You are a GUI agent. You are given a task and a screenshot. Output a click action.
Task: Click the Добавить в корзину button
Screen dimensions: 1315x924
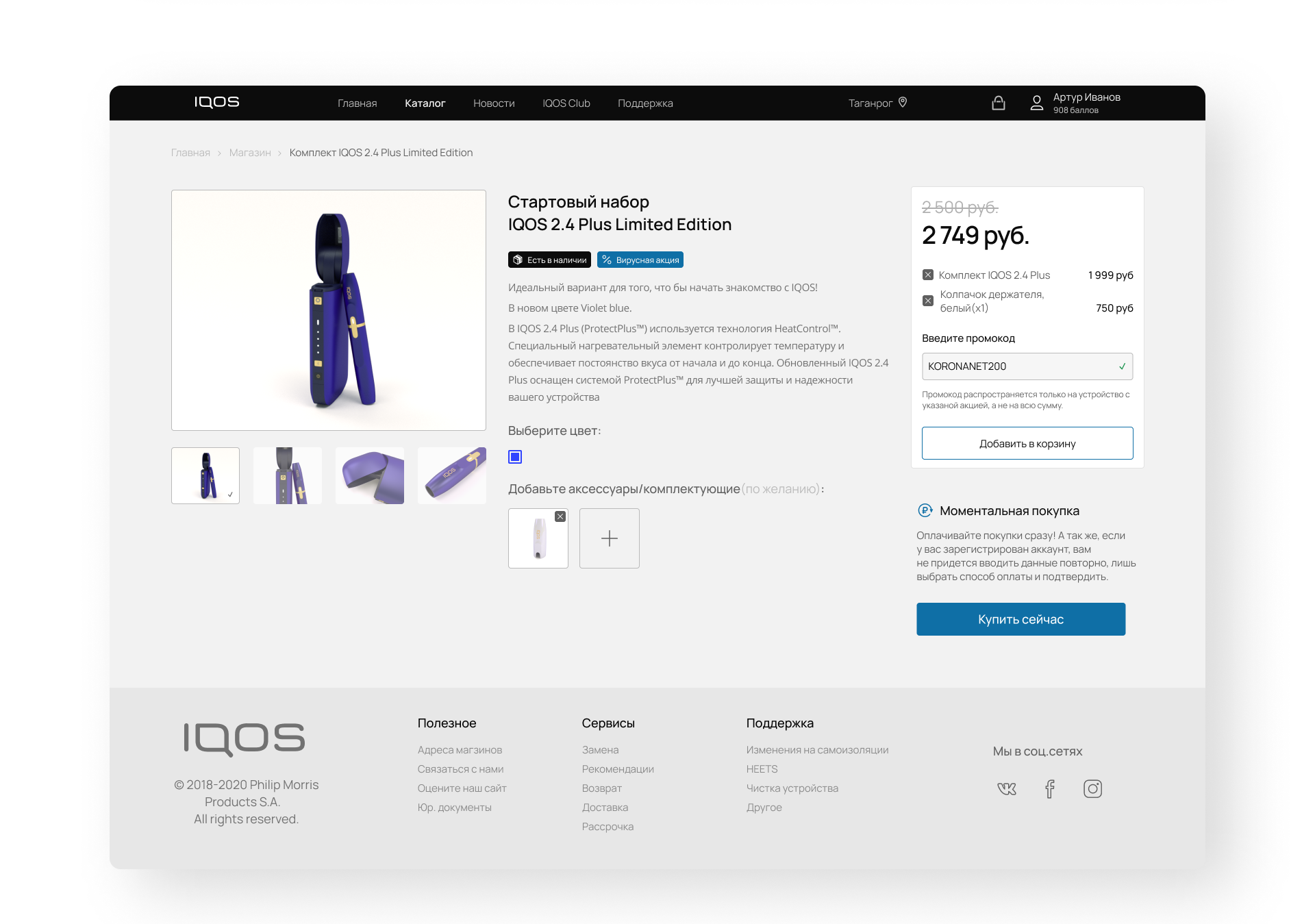(1027, 443)
